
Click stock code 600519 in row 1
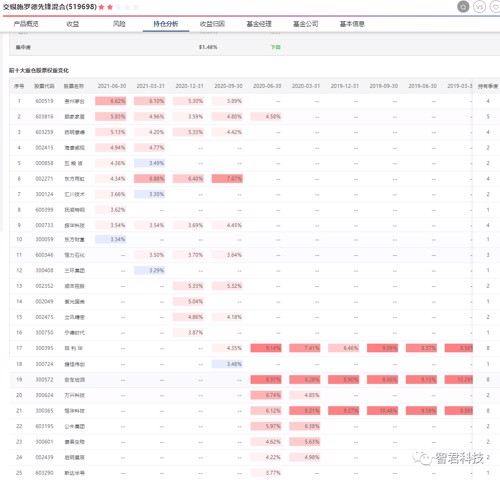[44, 101]
